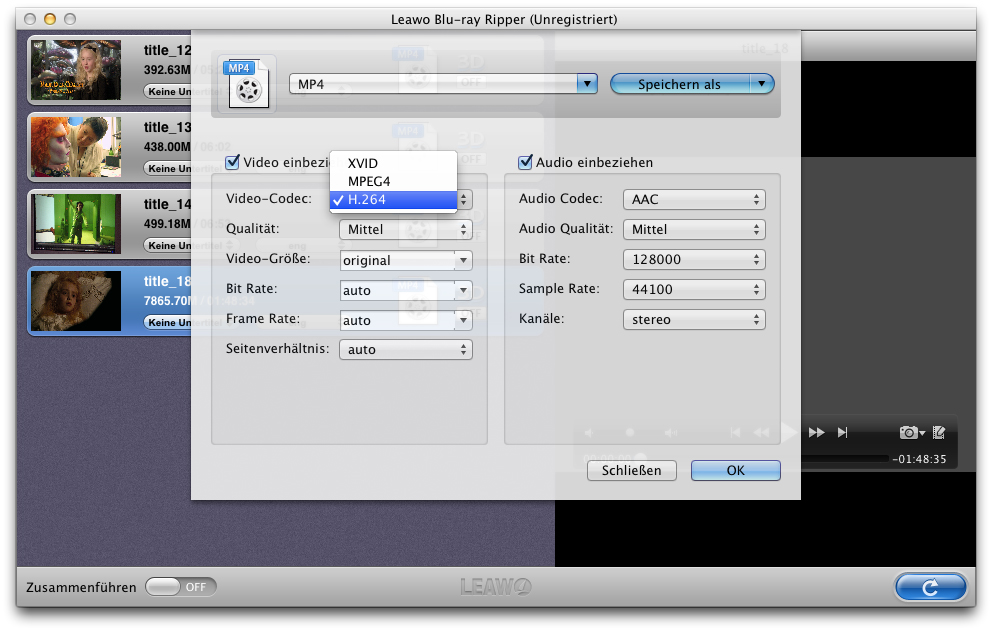Select the title_18 thumbnail
992x631 pixels.
tap(76, 301)
